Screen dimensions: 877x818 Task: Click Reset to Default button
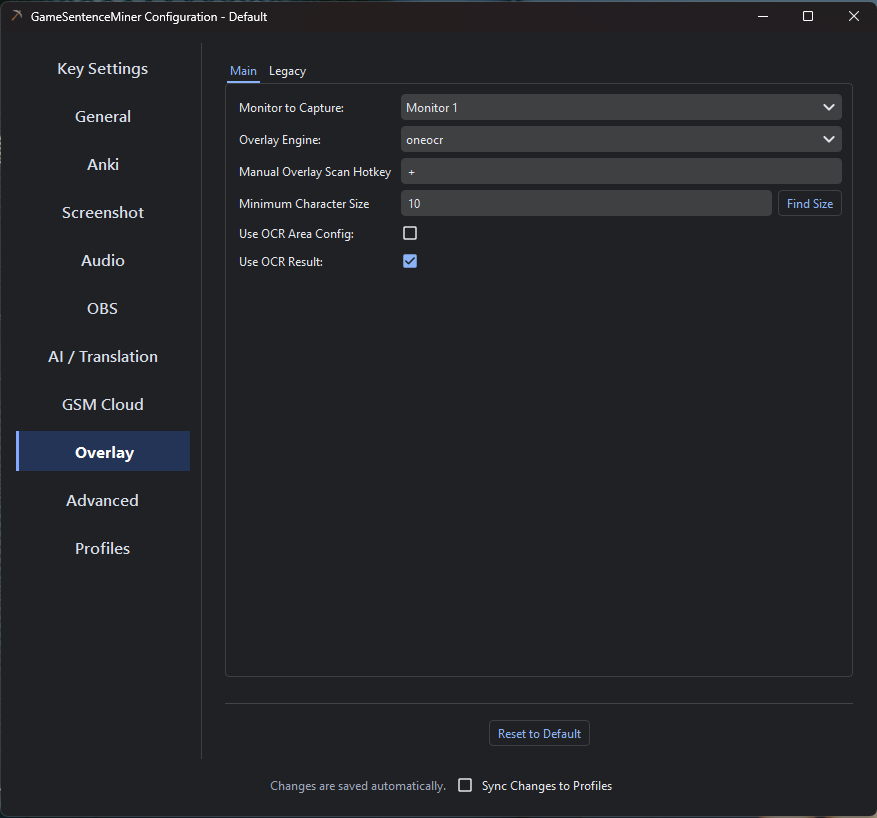pos(539,734)
